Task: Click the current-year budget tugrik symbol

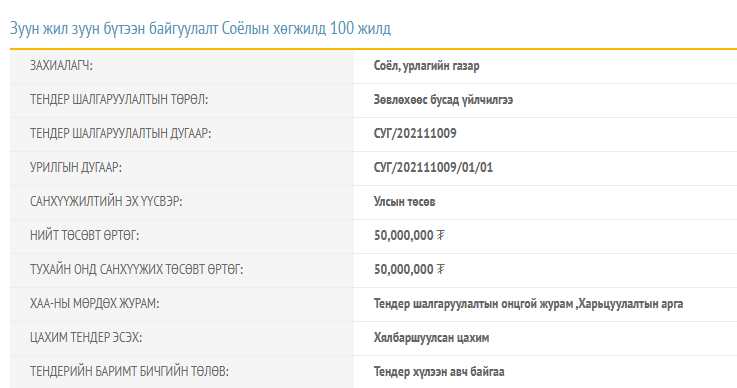Action: pyautogui.click(x=440, y=269)
